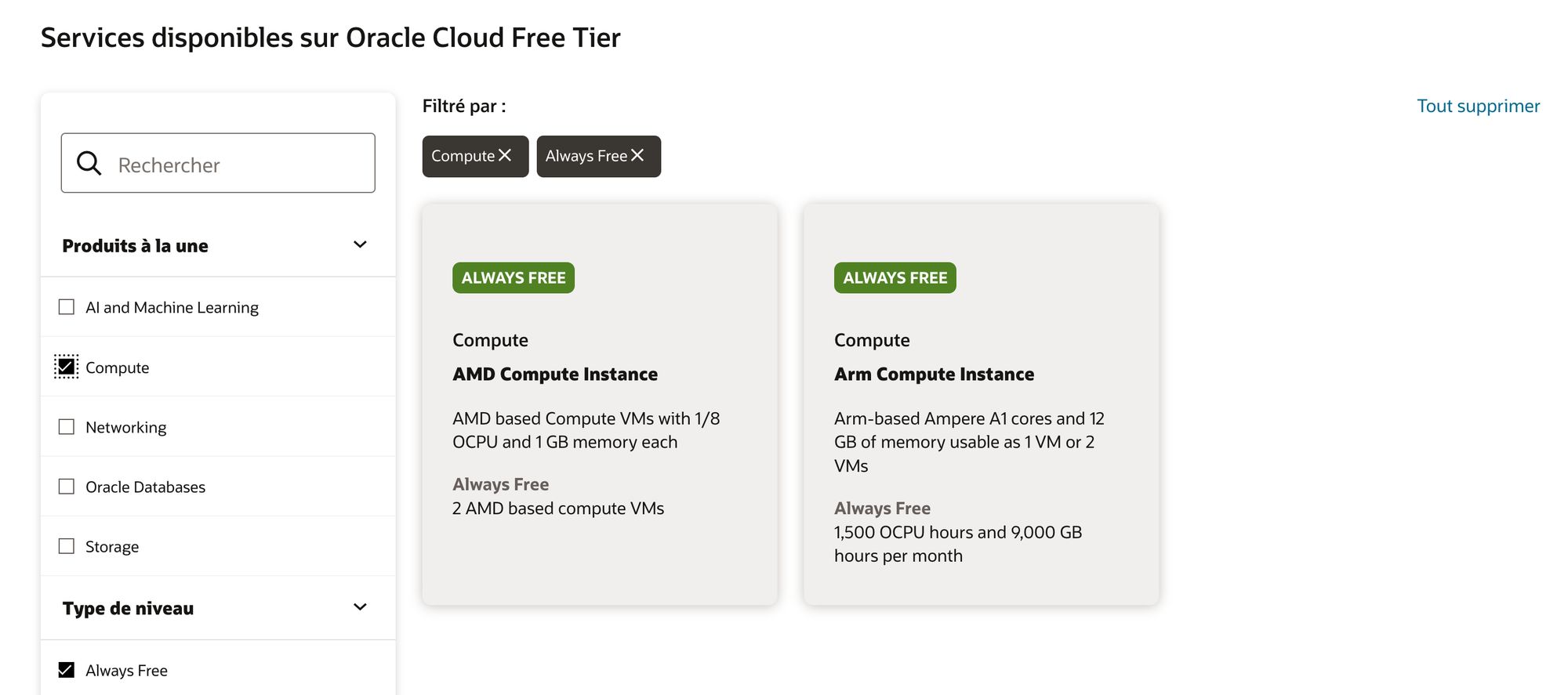Image resolution: width=1568 pixels, height=695 pixels.
Task: Click the ALWAYS FREE badge on AMD card
Action: coord(514,278)
